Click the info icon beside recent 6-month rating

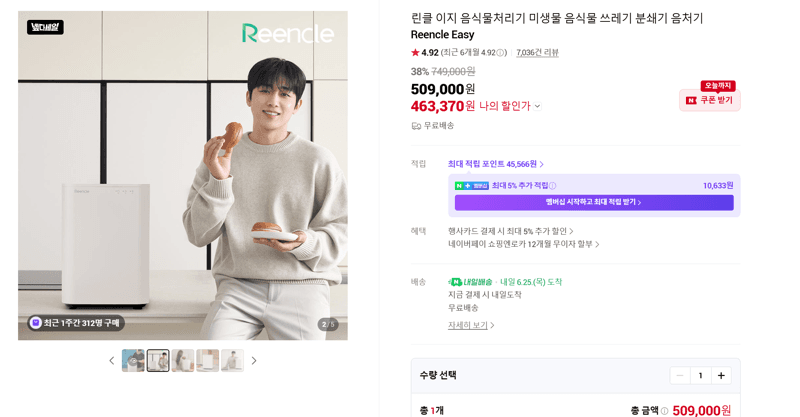click(501, 53)
